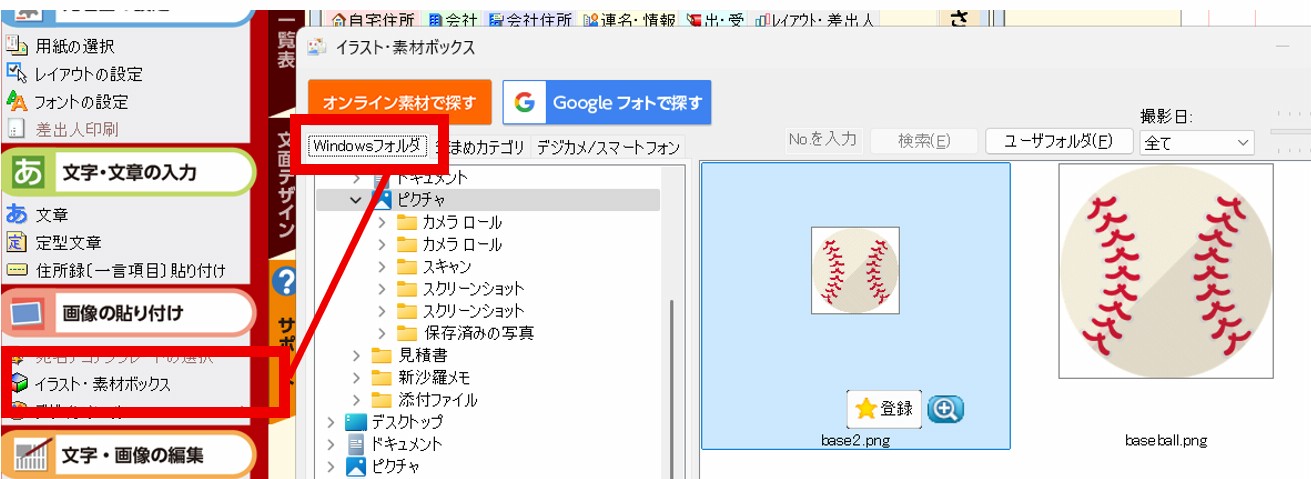Open 用紙の選択 paper selection
1311x479 pixels.
[x=74, y=45]
